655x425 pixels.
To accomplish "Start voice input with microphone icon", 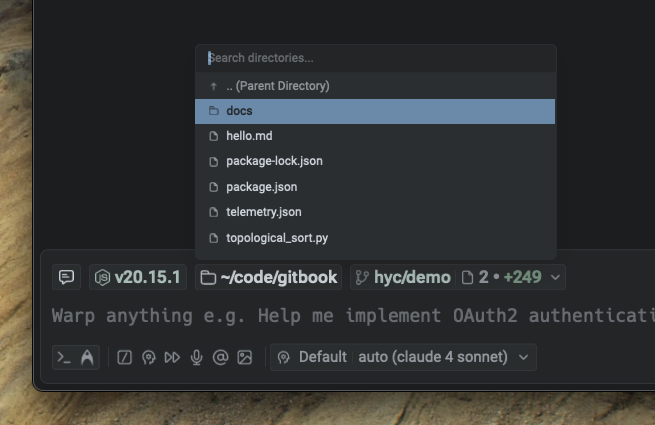I will pyautogui.click(x=196, y=357).
